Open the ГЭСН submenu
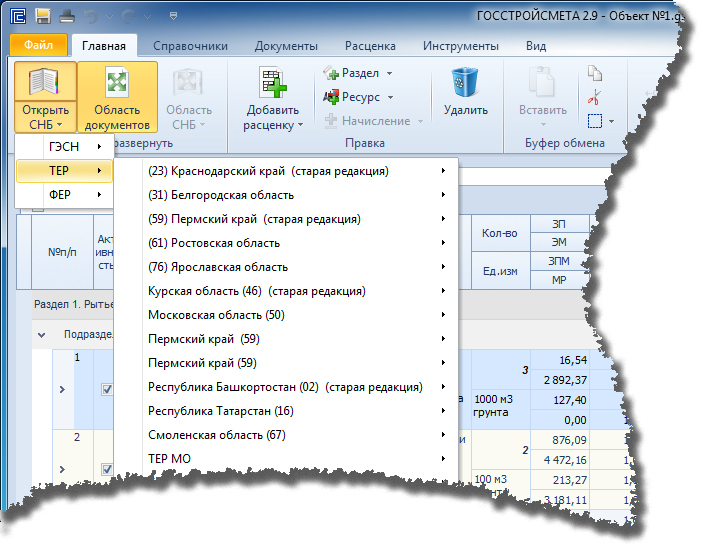This screenshot has width=703, height=544. [x=64, y=147]
